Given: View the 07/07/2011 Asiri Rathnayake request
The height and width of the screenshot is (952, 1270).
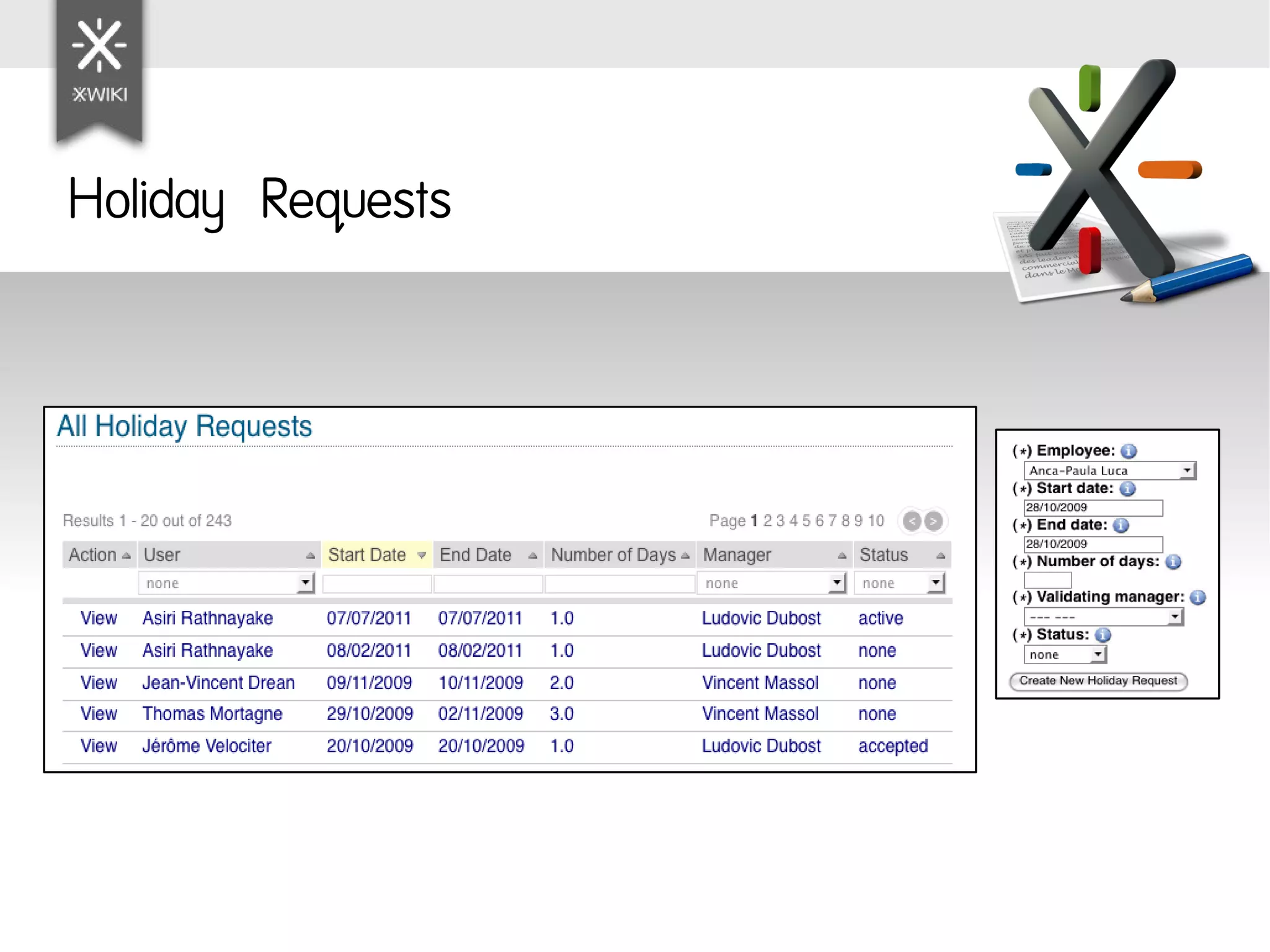Looking at the screenshot, I should coord(99,618).
